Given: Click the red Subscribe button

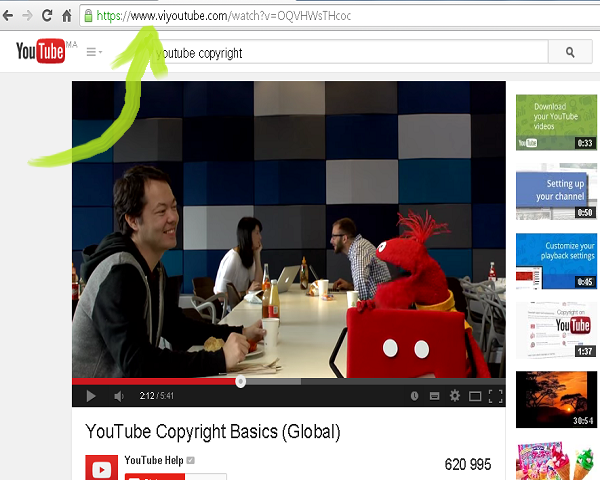Looking at the screenshot, I should click(155, 477).
